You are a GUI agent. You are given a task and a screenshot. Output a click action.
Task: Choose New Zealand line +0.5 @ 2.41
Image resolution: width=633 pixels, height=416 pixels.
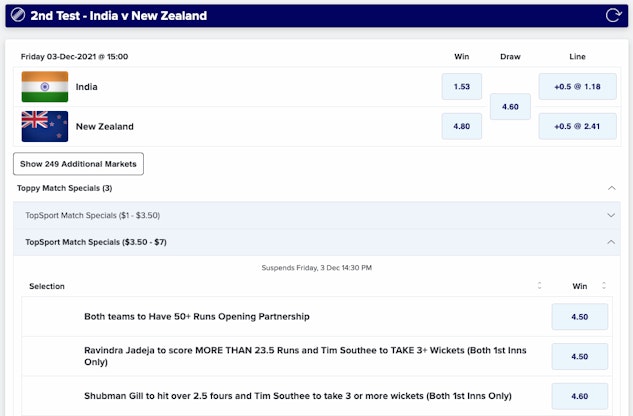[x=578, y=127]
